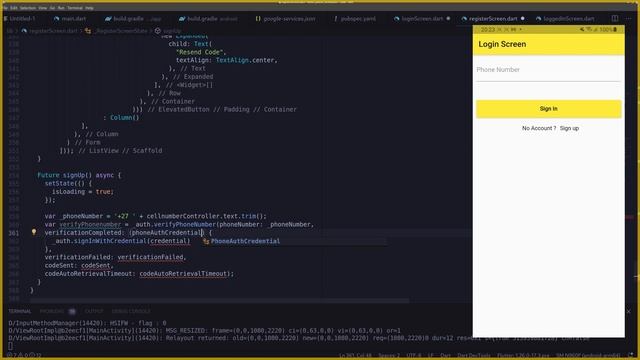This screenshot has width=640, height=360.
Task: Open the Edit menu
Action: click(x=14, y=8)
